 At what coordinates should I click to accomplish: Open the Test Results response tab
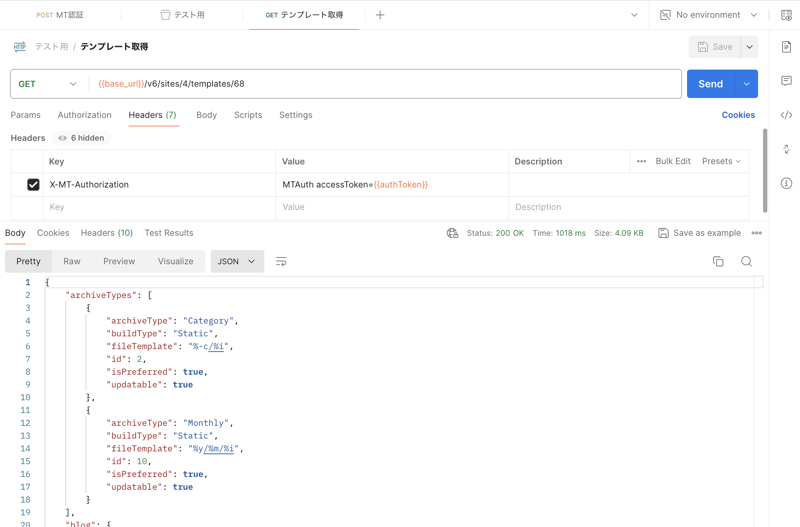tap(169, 233)
